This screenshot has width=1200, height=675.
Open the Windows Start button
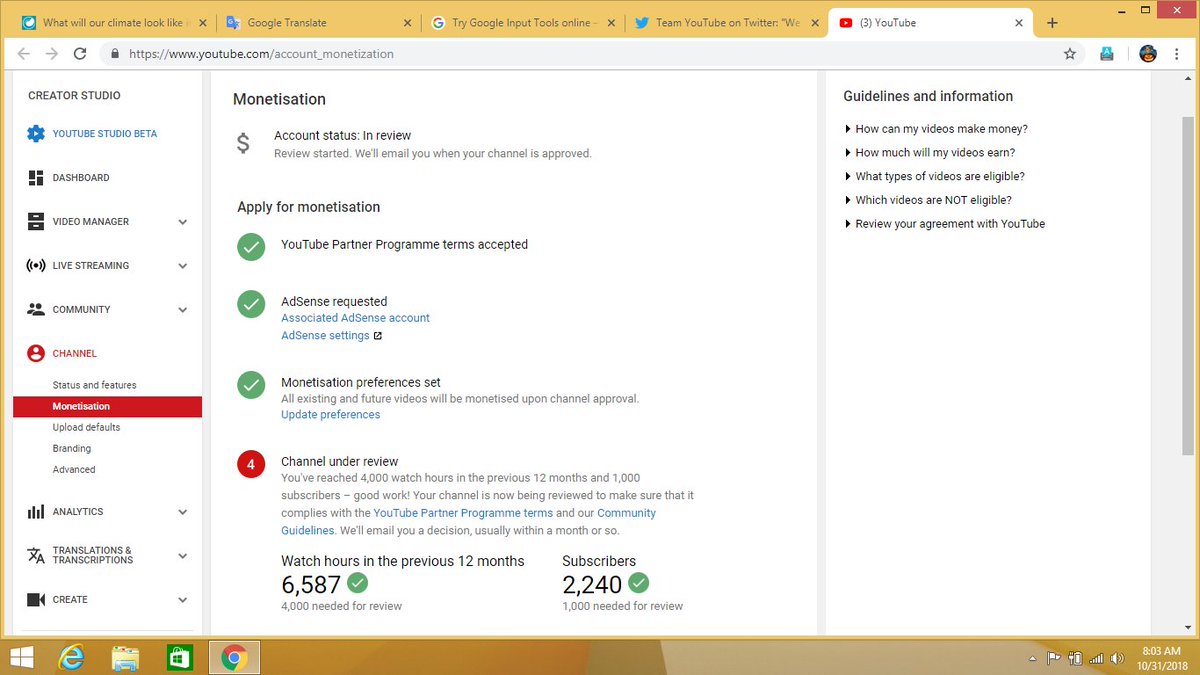point(23,657)
